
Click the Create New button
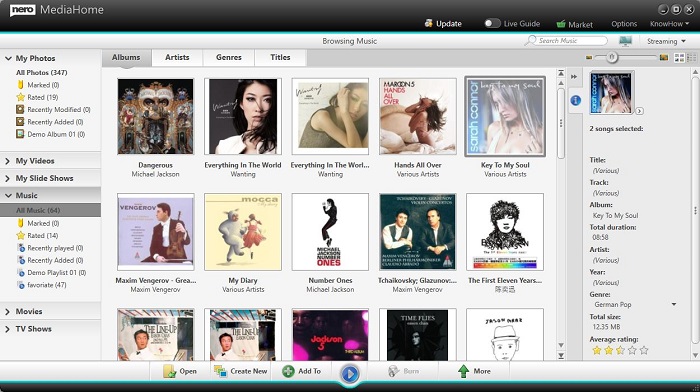(240, 371)
